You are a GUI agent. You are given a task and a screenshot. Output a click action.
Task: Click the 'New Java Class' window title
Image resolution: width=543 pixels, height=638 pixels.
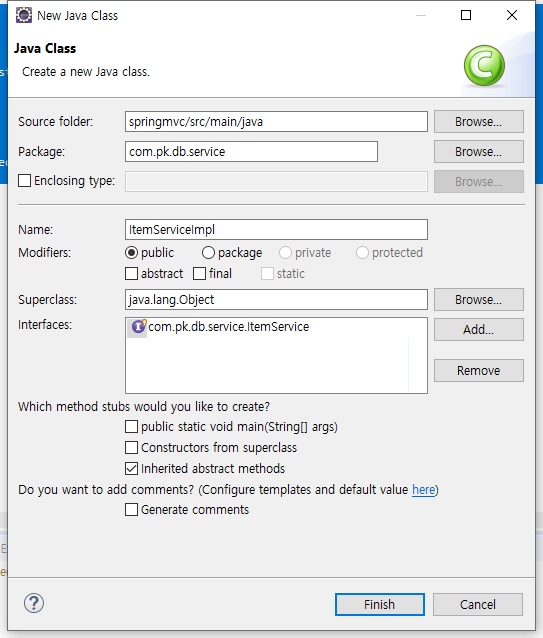pos(77,15)
